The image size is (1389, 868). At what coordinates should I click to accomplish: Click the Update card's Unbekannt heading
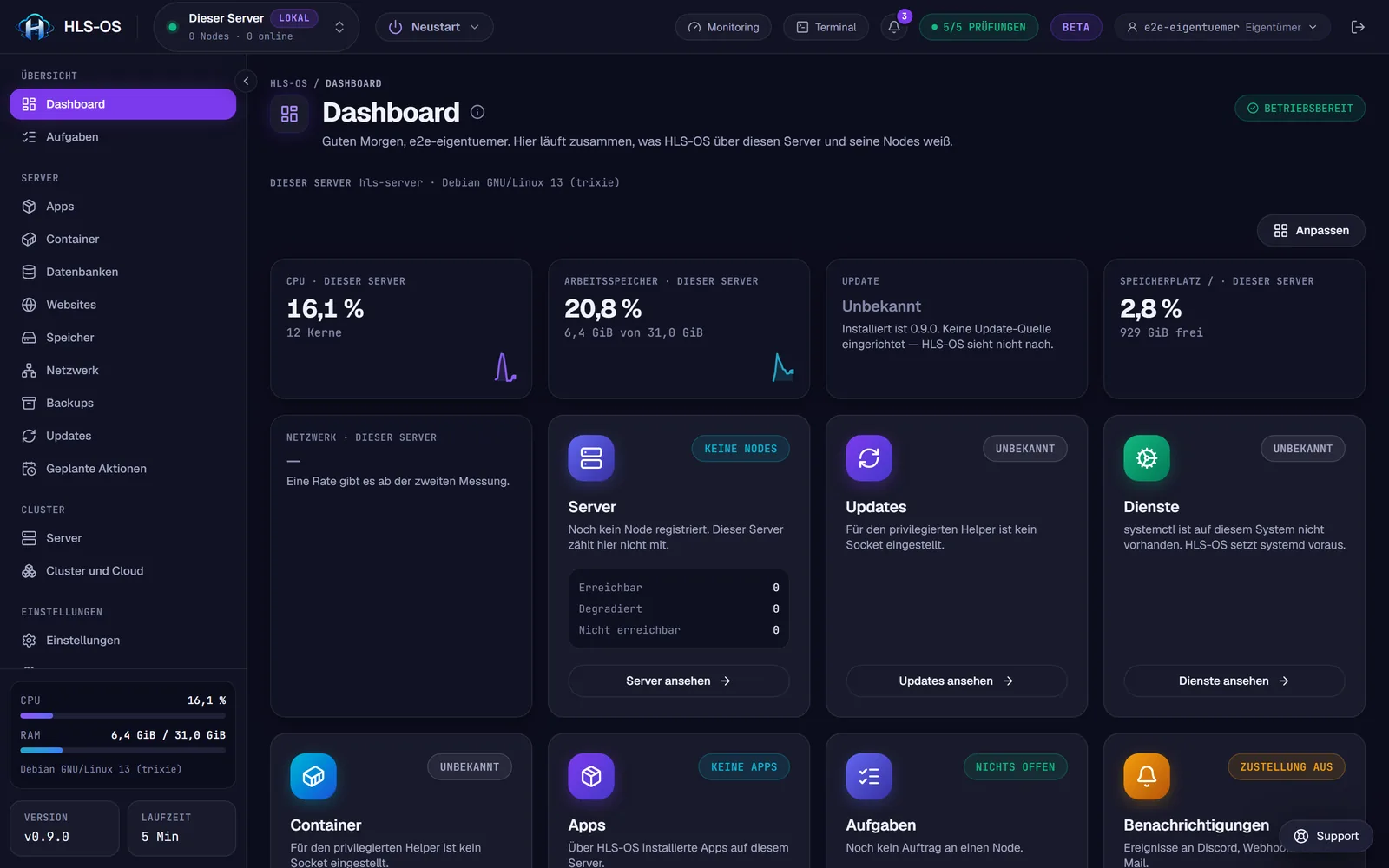[x=881, y=306]
